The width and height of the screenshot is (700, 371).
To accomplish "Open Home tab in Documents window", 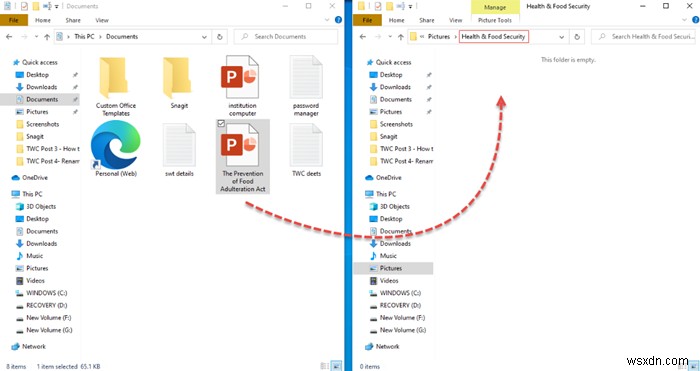I will (x=43, y=20).
